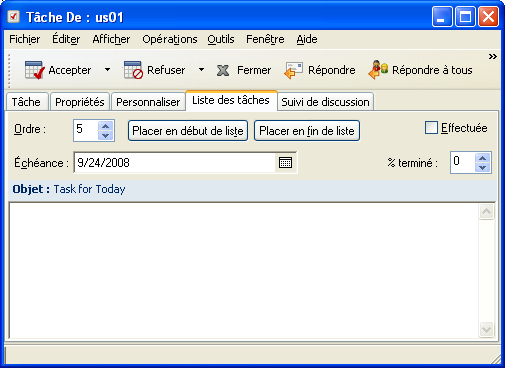The width and height of the screenshot is (505, 368).
Task: Open the Éditer menu
Action: click(66, 39)
